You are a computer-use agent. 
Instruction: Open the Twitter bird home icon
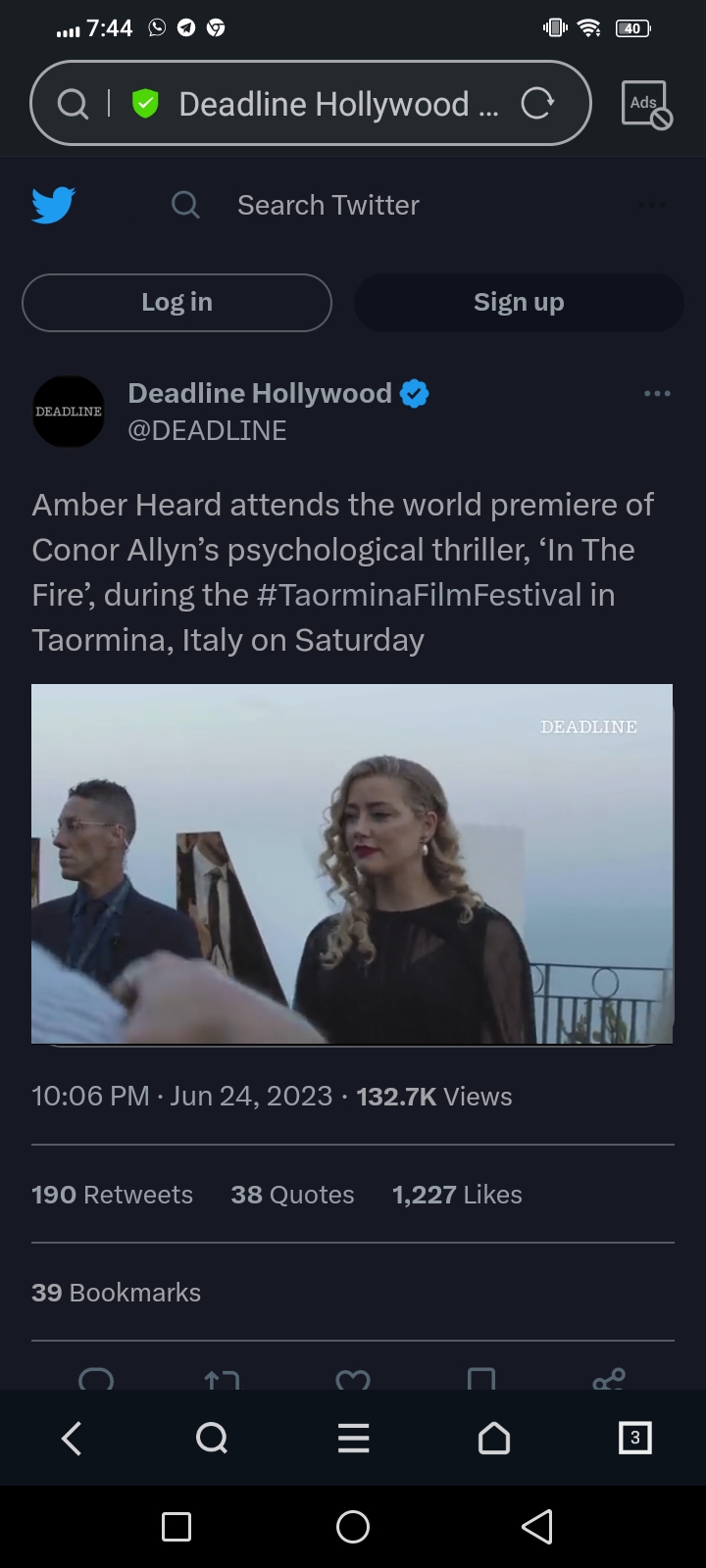[53, 205]
